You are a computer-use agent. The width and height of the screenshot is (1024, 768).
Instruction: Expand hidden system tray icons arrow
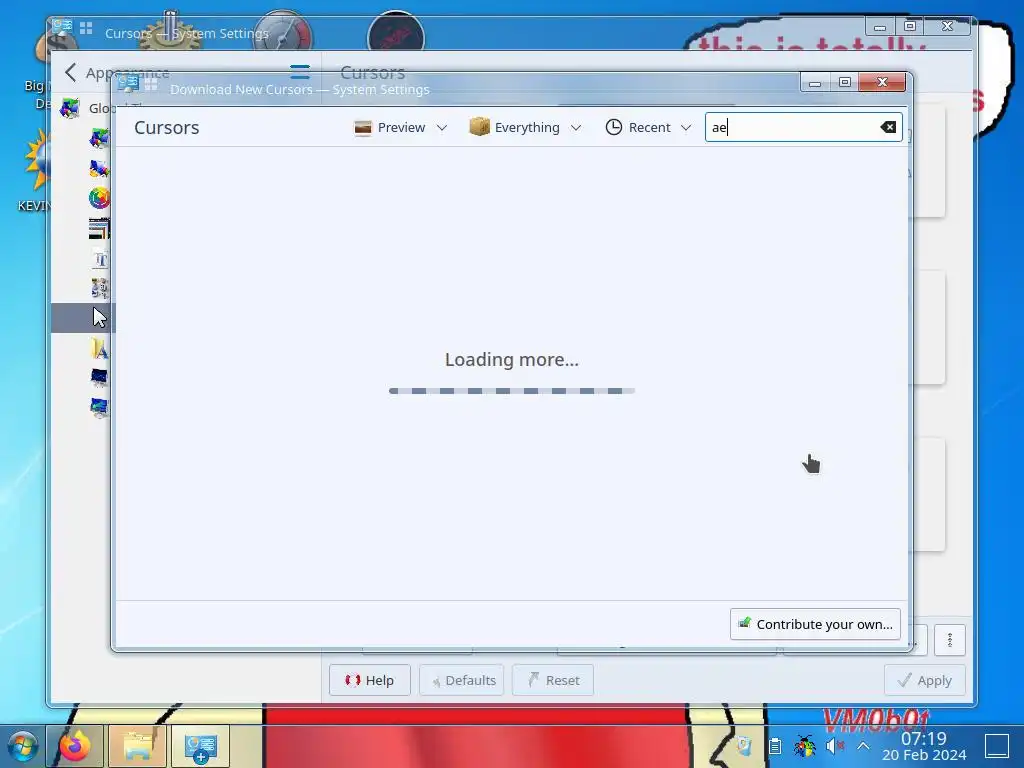pyautogui.click(x=863, y=746)
